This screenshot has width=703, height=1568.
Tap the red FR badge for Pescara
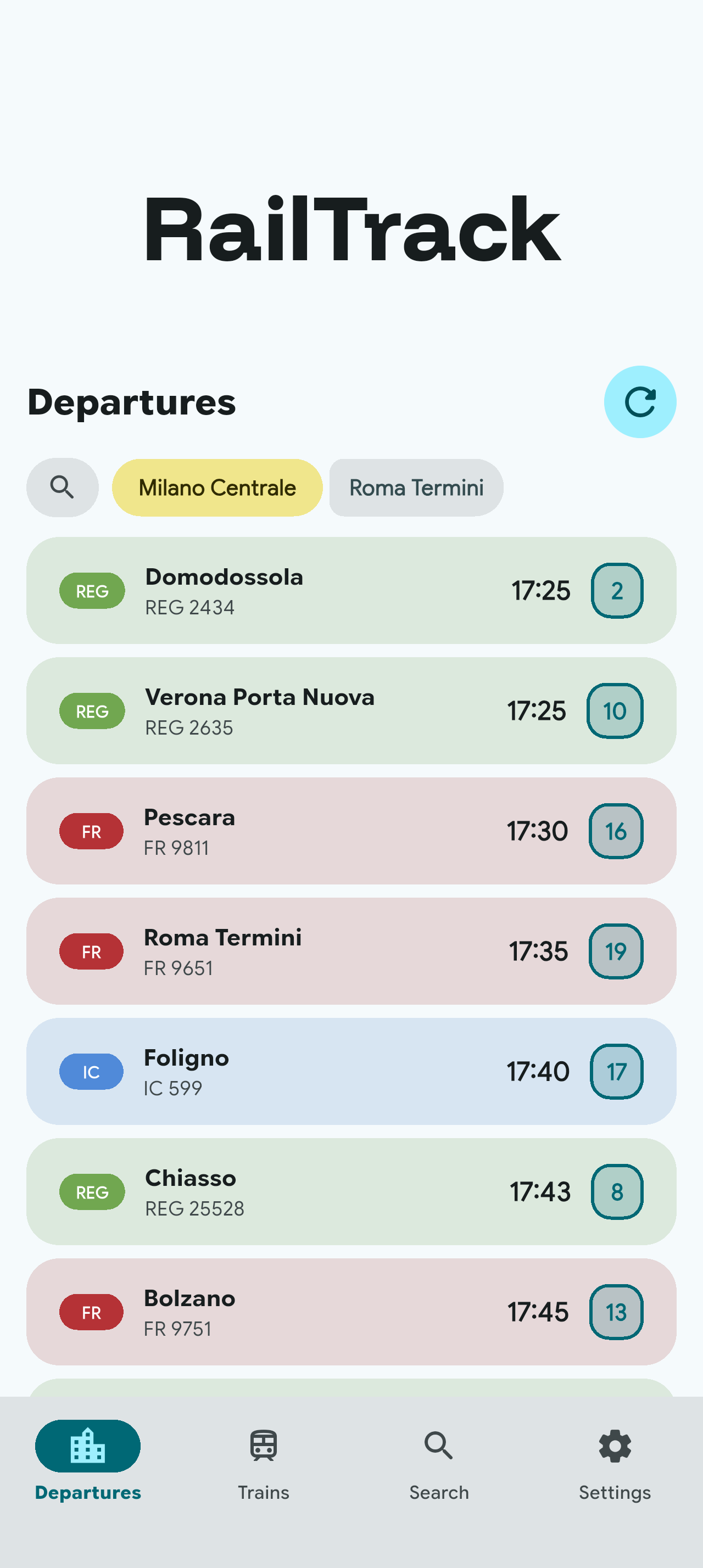(x=91, y=831)
